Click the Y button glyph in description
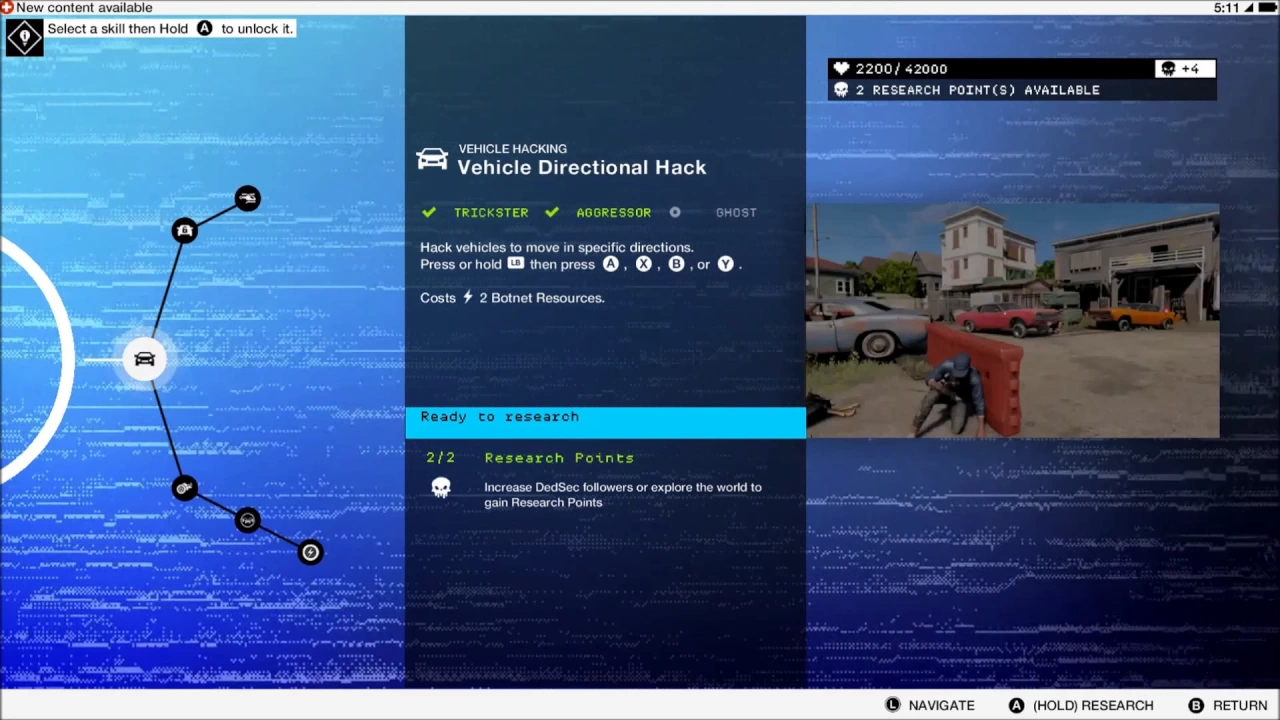 [x=726, y=264]
